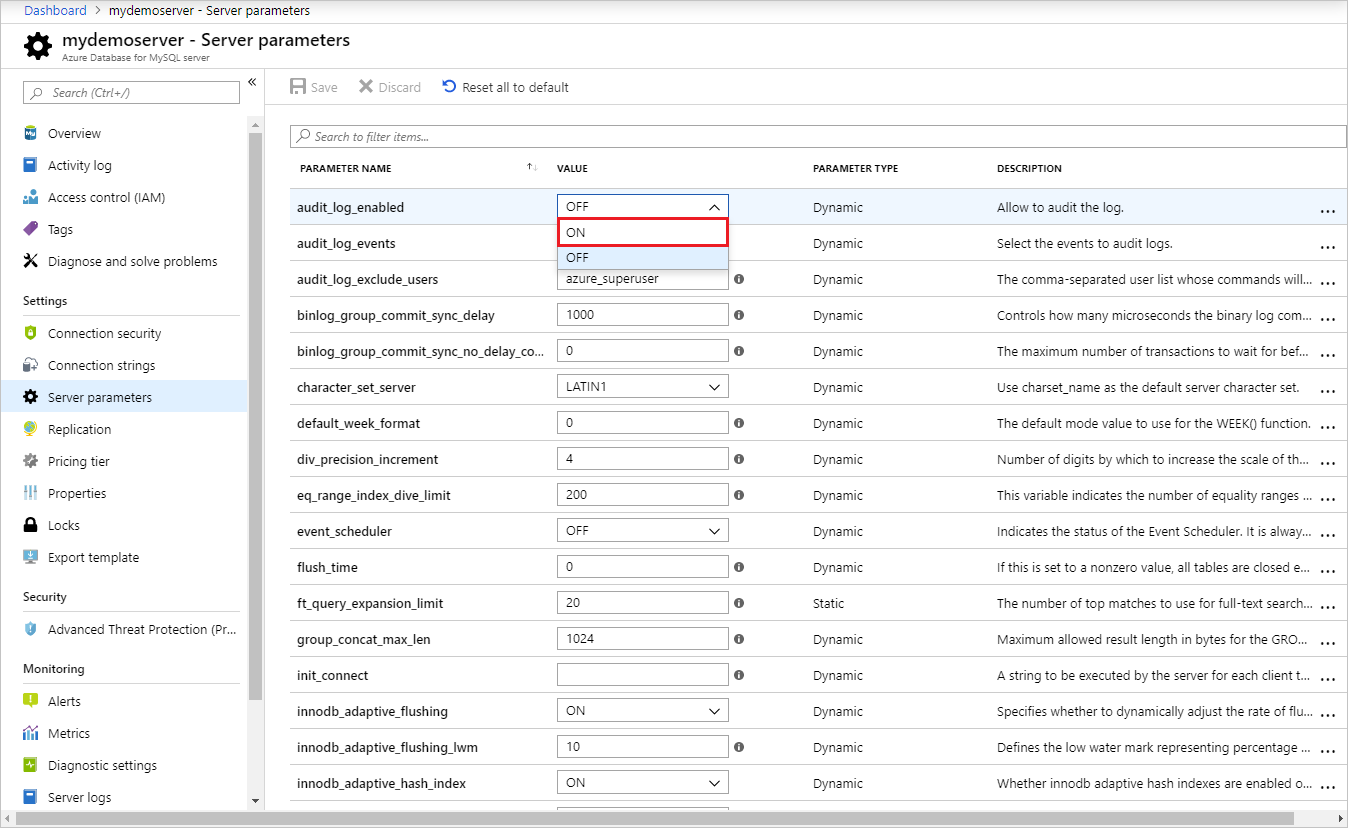Click the default_week_format value field

643,423
